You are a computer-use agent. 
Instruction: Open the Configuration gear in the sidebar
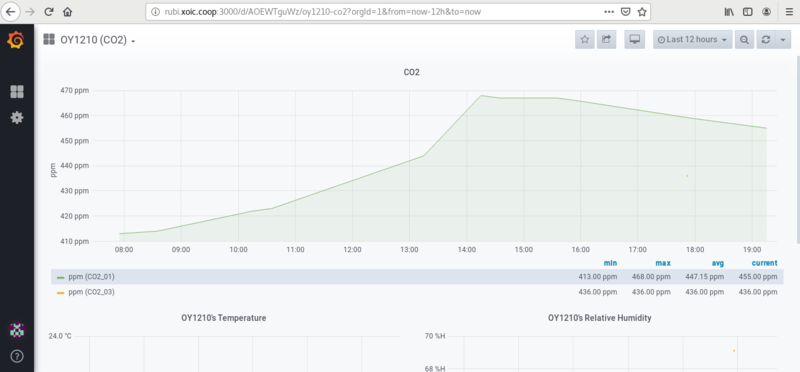tap(17, 118)
